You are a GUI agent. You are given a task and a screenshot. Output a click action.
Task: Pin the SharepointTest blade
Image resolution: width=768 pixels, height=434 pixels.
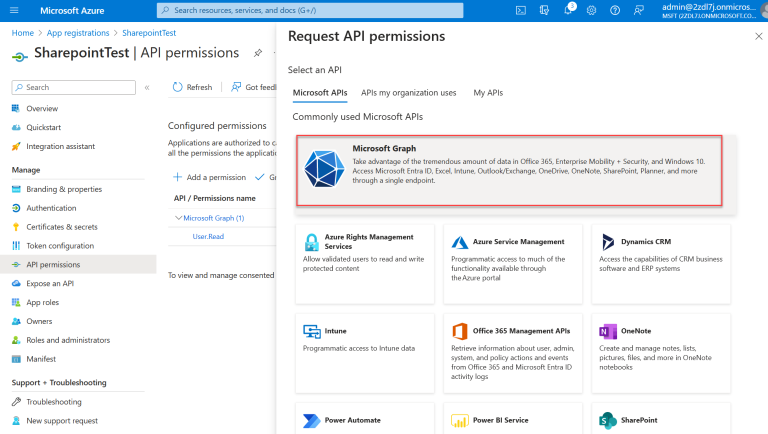point(258,53)
